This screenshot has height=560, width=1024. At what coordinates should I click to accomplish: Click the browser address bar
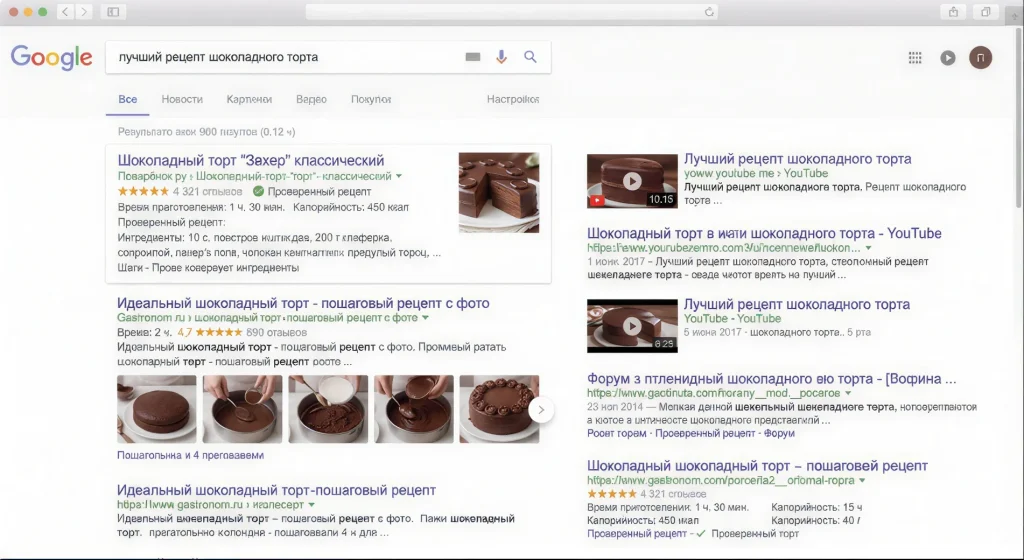tap(511, 12)
